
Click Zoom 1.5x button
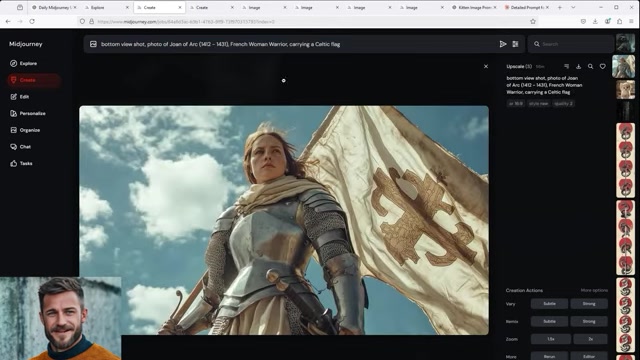coord(551,339)
